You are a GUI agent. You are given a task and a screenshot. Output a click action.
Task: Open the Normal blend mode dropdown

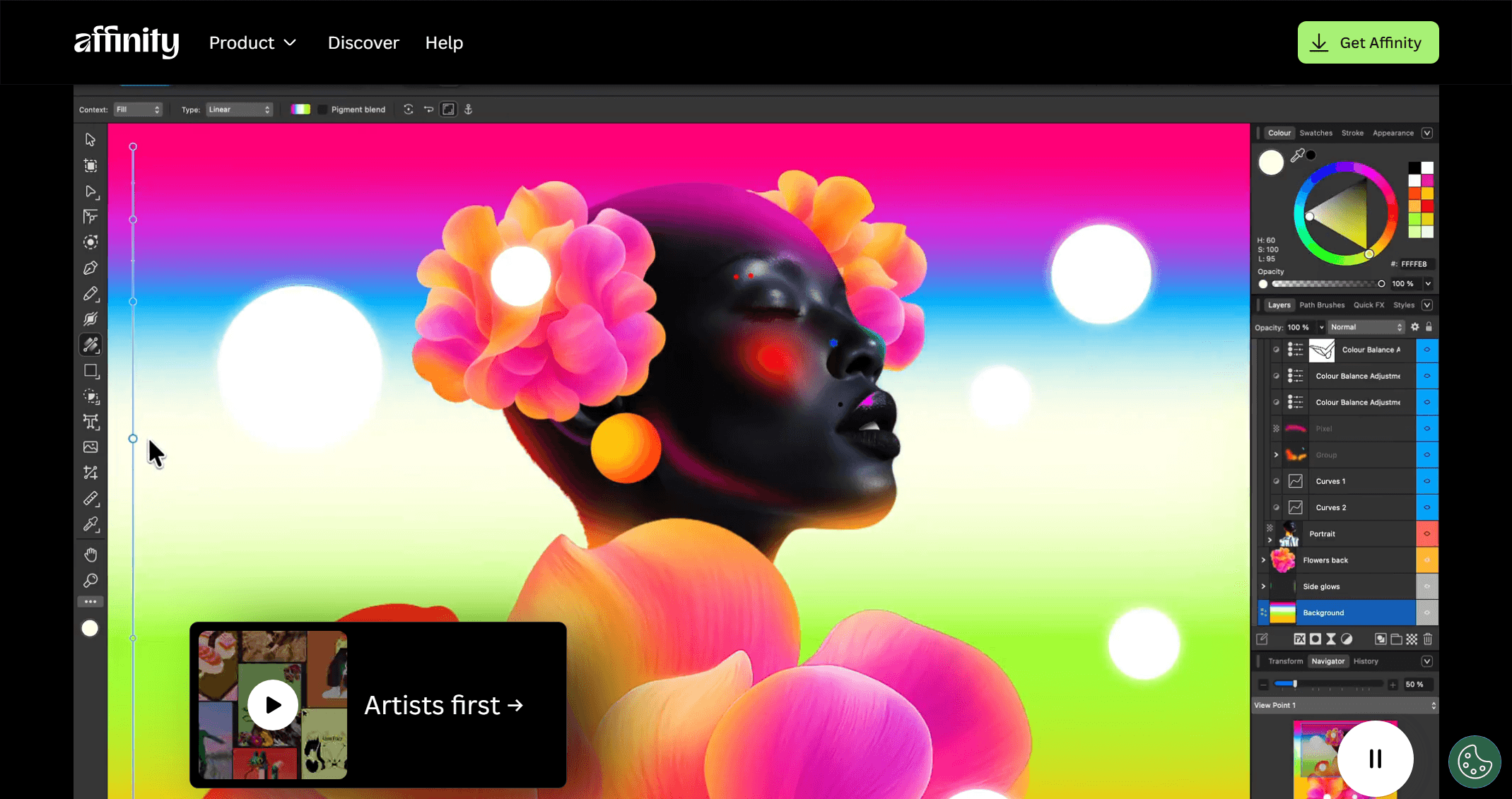1366,327
